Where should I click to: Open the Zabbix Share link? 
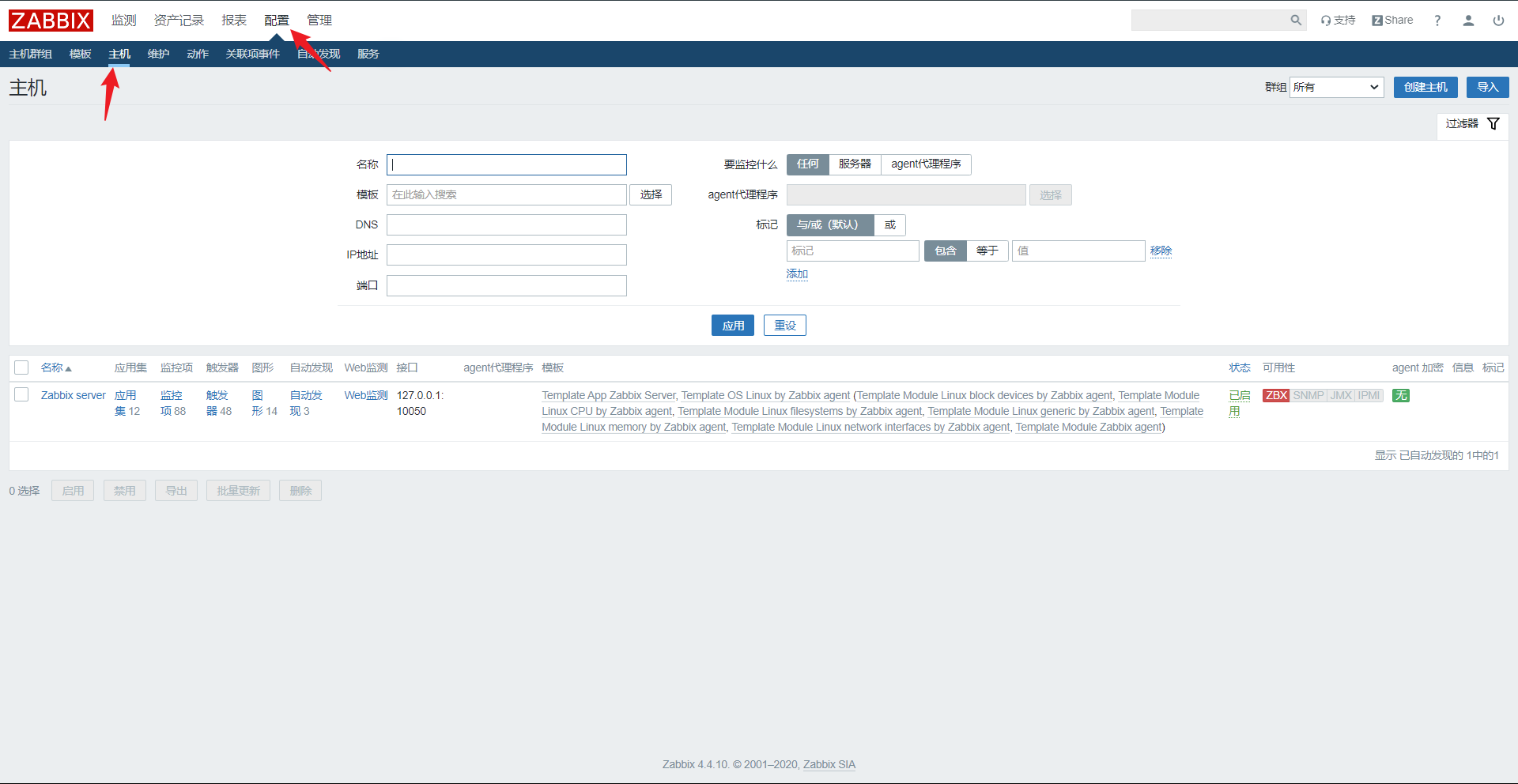tap(1392, 21)
